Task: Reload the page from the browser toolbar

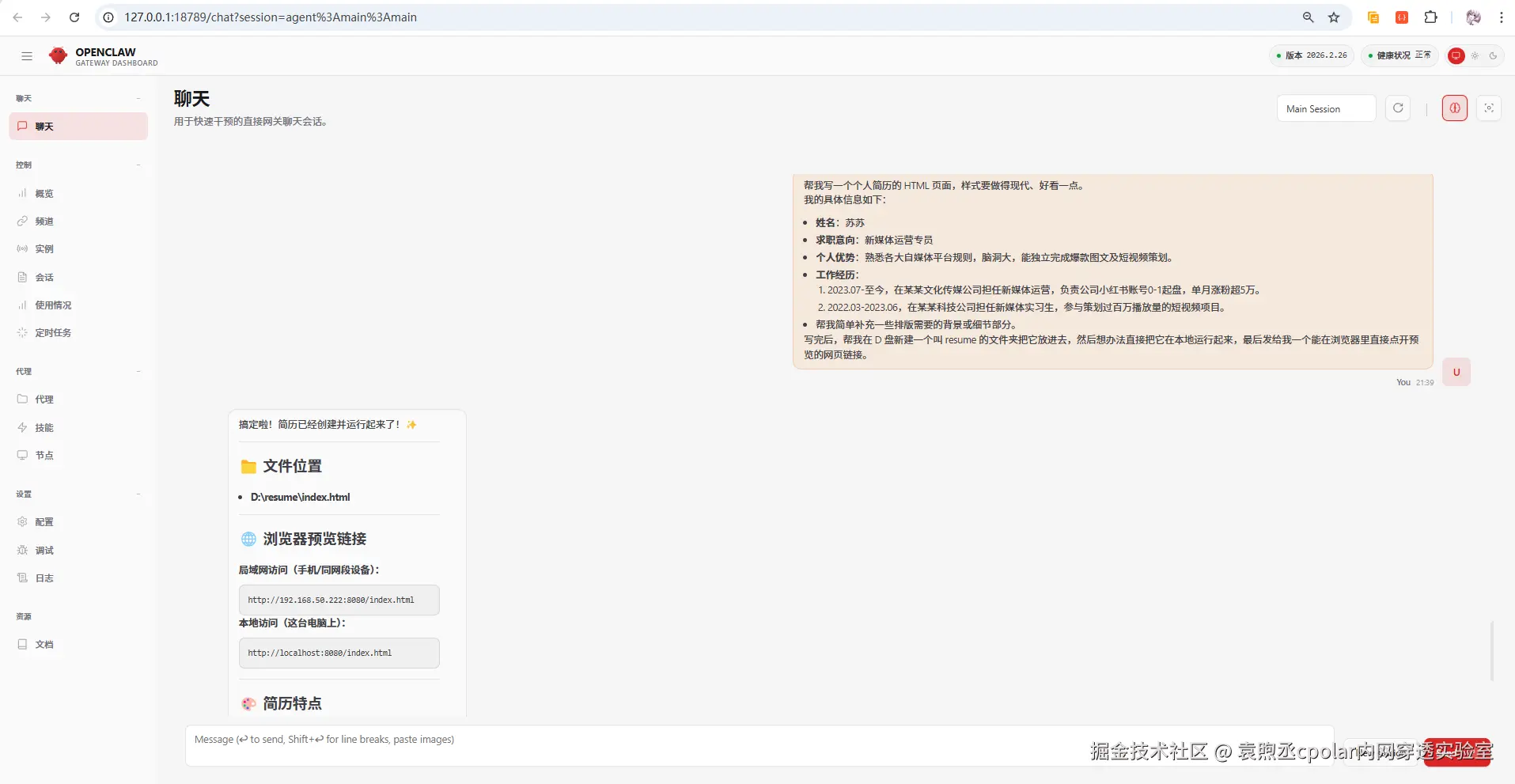Action: point(74,17)
